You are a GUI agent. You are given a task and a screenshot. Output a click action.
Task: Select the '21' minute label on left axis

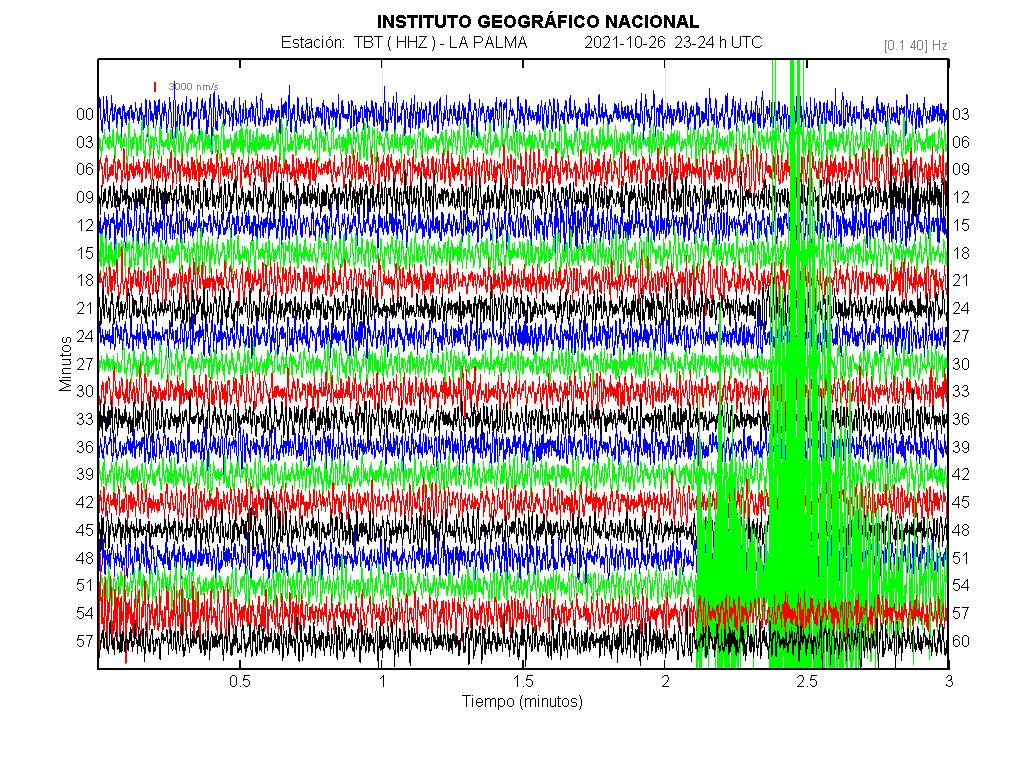click(85, 309)
